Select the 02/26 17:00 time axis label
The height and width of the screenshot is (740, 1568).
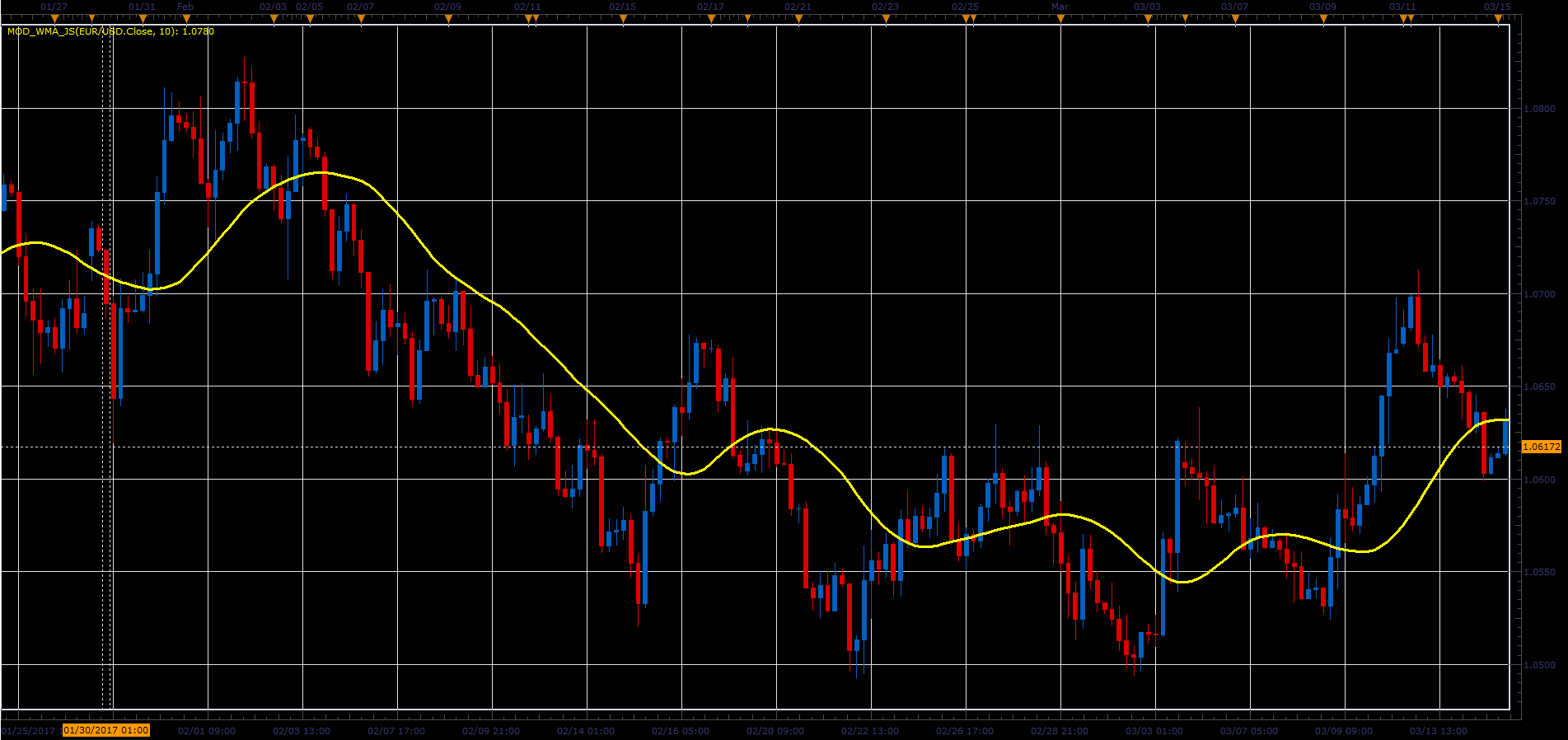click(965, 731)
